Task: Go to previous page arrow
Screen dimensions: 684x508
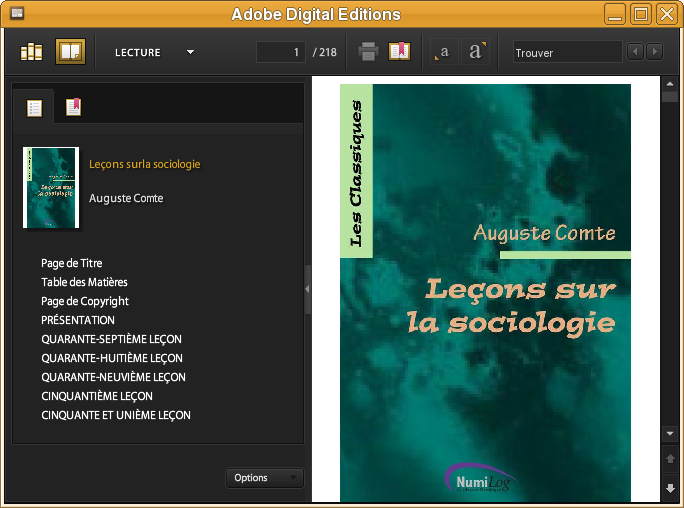Action: (x=670, y=459)
